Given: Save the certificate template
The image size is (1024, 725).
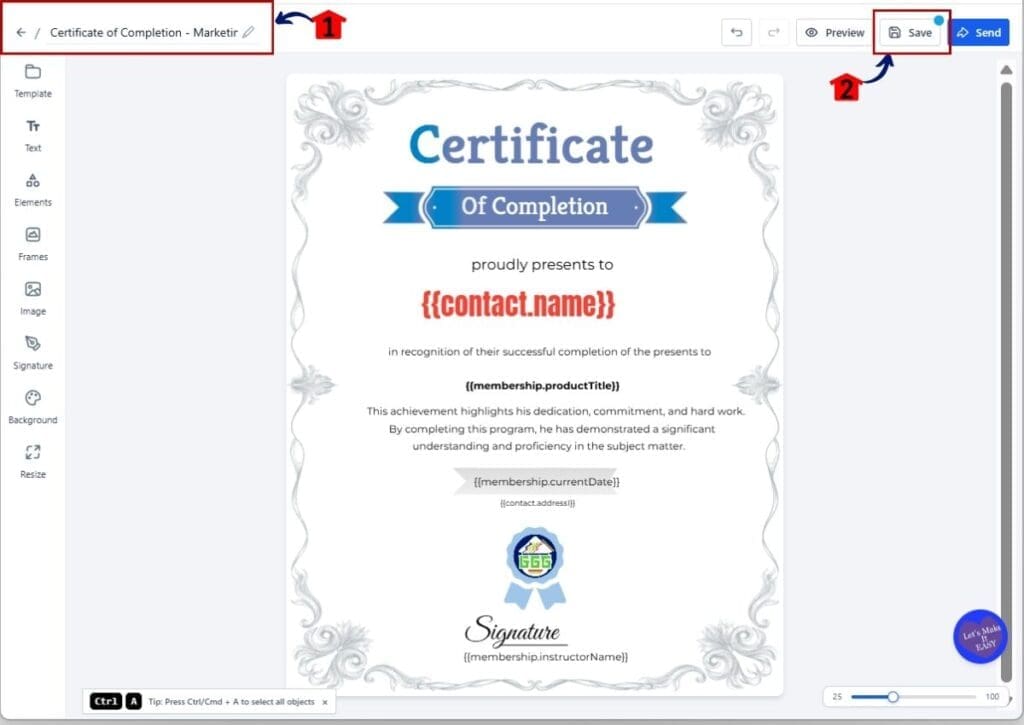Looking at the screenshot, I should click(911, 32).
